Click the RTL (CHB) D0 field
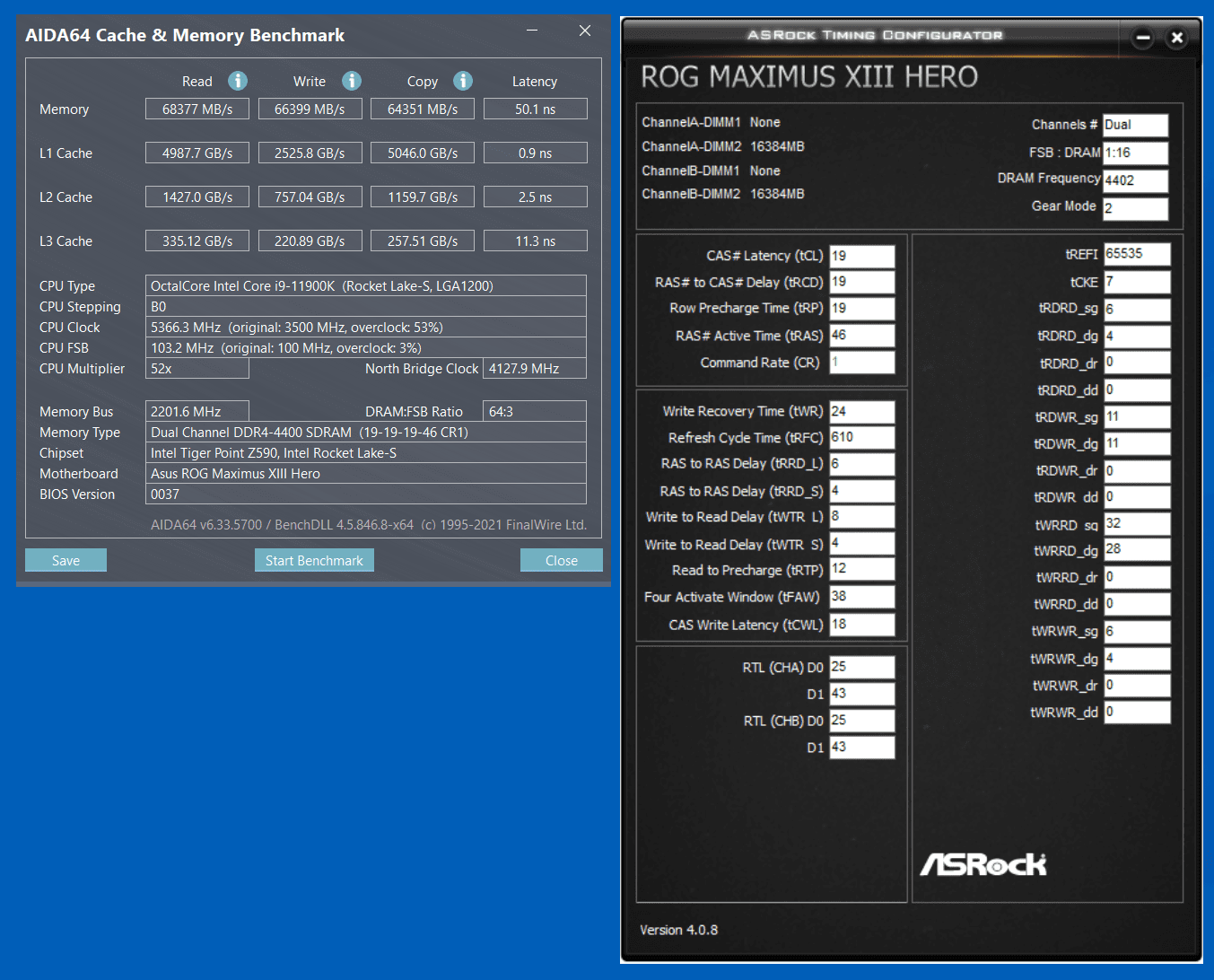The image size is (1214, 980). point(862,720)
